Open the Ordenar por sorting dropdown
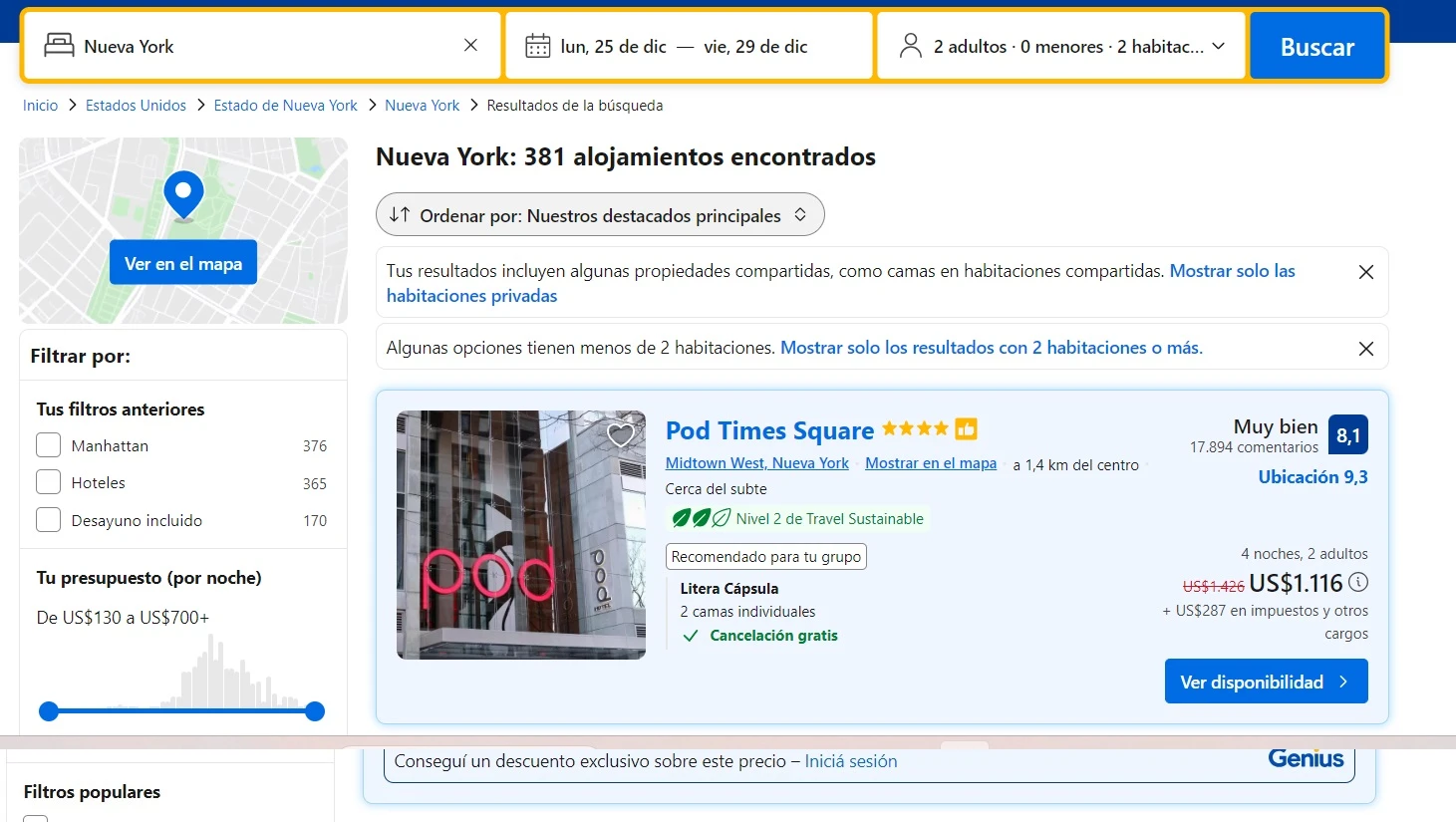This screenshot has height=822, width=1456. 600,214
